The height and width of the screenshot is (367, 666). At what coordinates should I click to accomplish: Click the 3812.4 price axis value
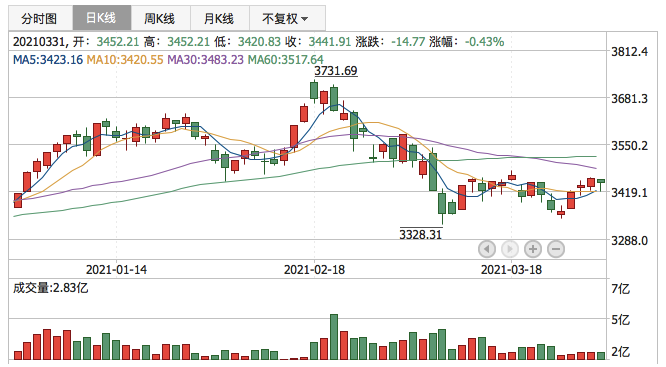tap(629, 52)
